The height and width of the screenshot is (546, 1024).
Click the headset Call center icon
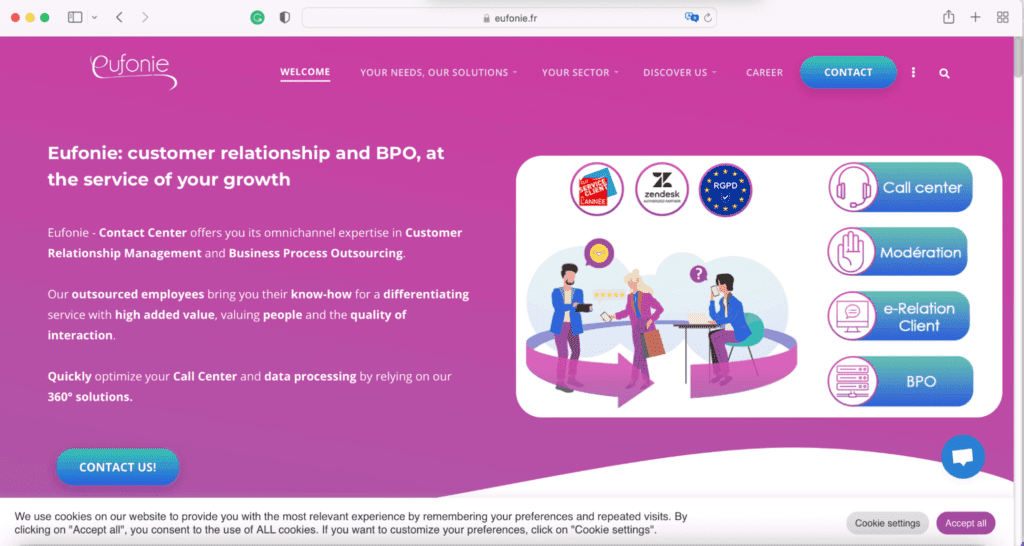(x=854, y=187)
